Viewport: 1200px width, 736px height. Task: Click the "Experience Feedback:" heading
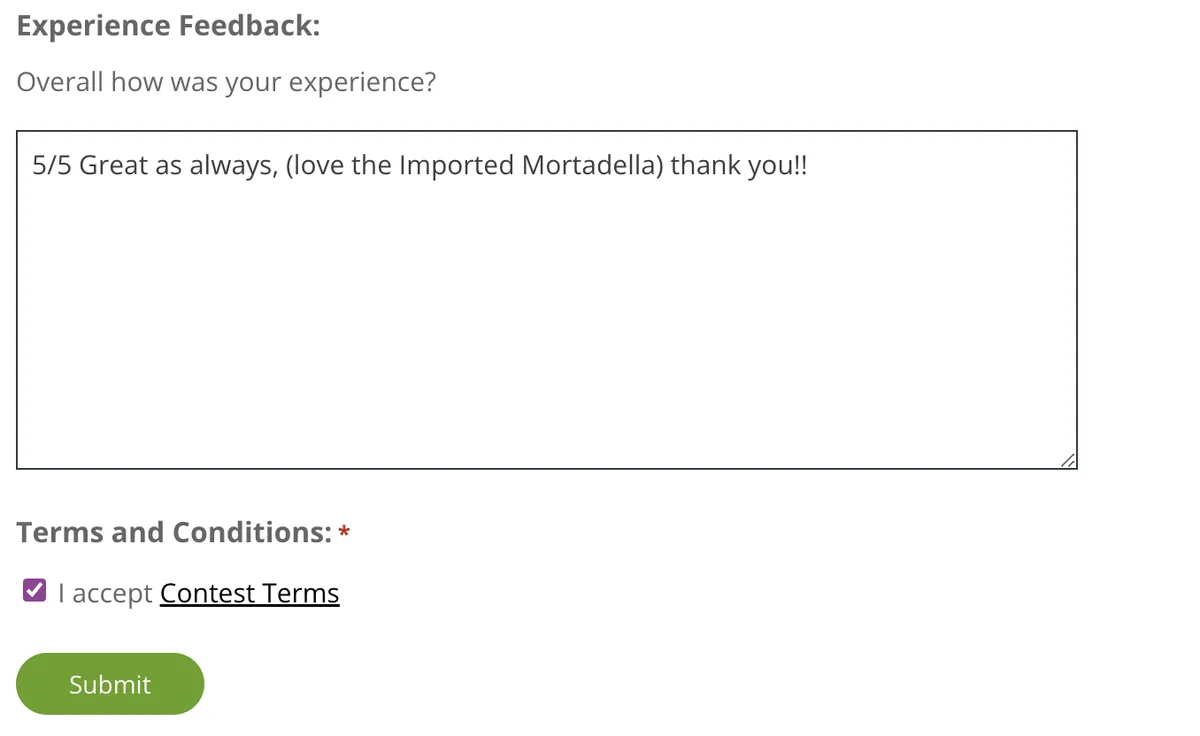168,26
